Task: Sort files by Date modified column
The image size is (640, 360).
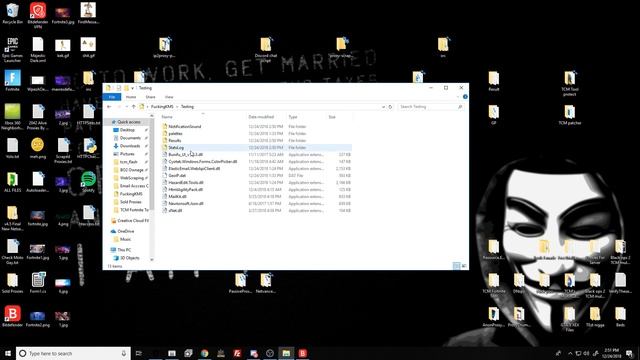Action: pos(261,117)
